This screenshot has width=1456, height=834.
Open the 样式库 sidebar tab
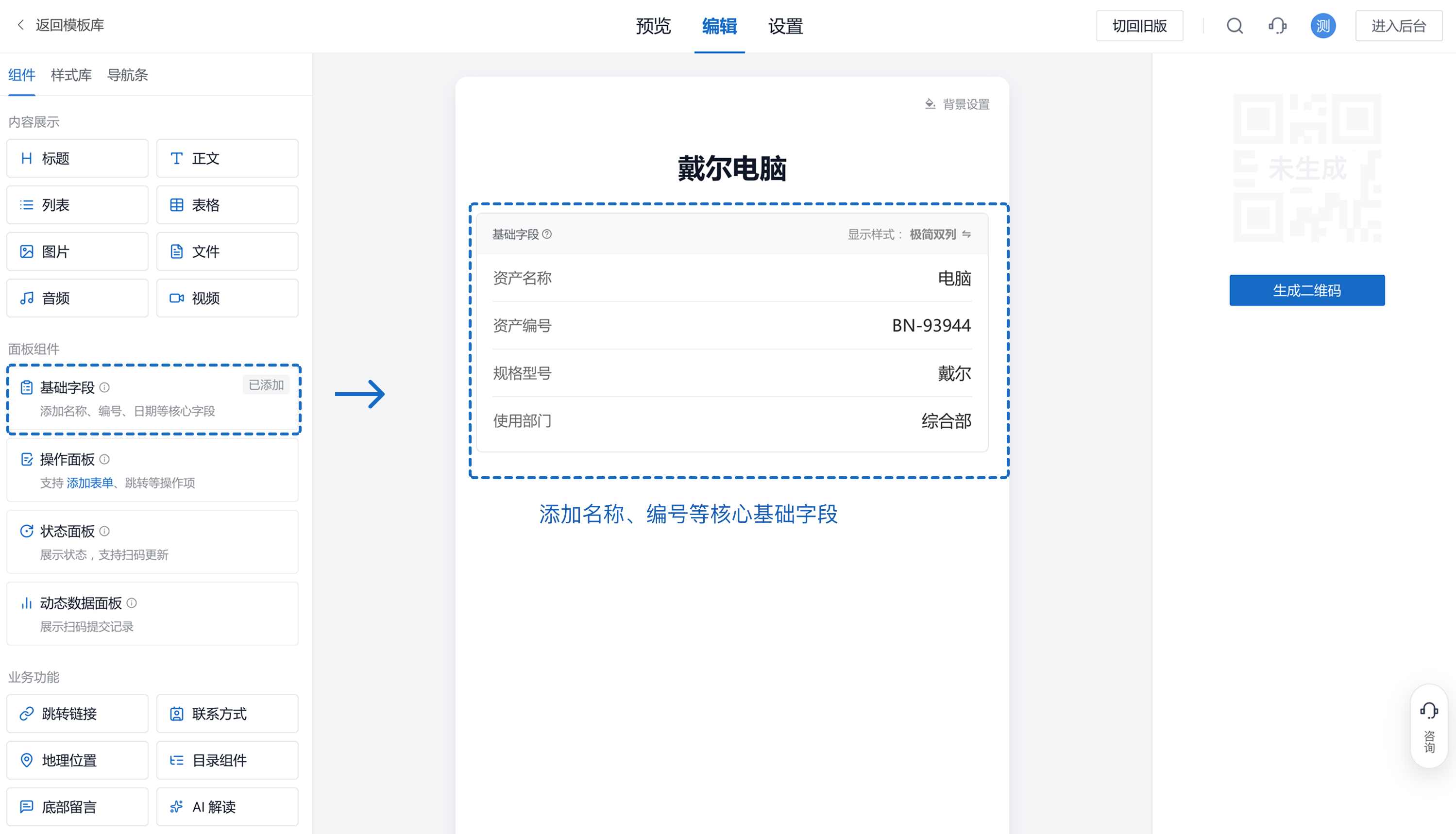tap(71, 75)
